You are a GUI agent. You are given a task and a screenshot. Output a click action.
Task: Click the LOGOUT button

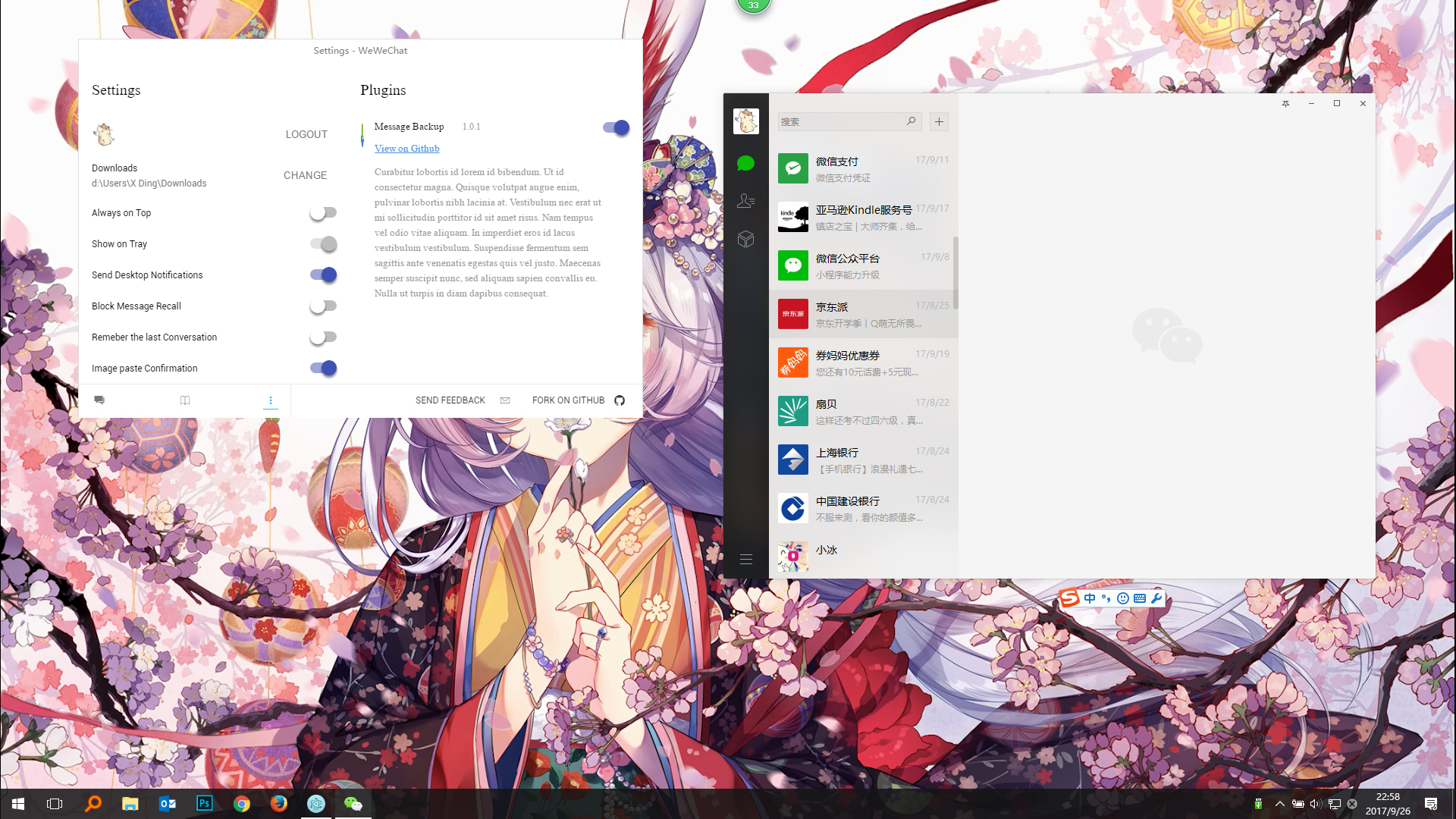[x=306, y=134]
